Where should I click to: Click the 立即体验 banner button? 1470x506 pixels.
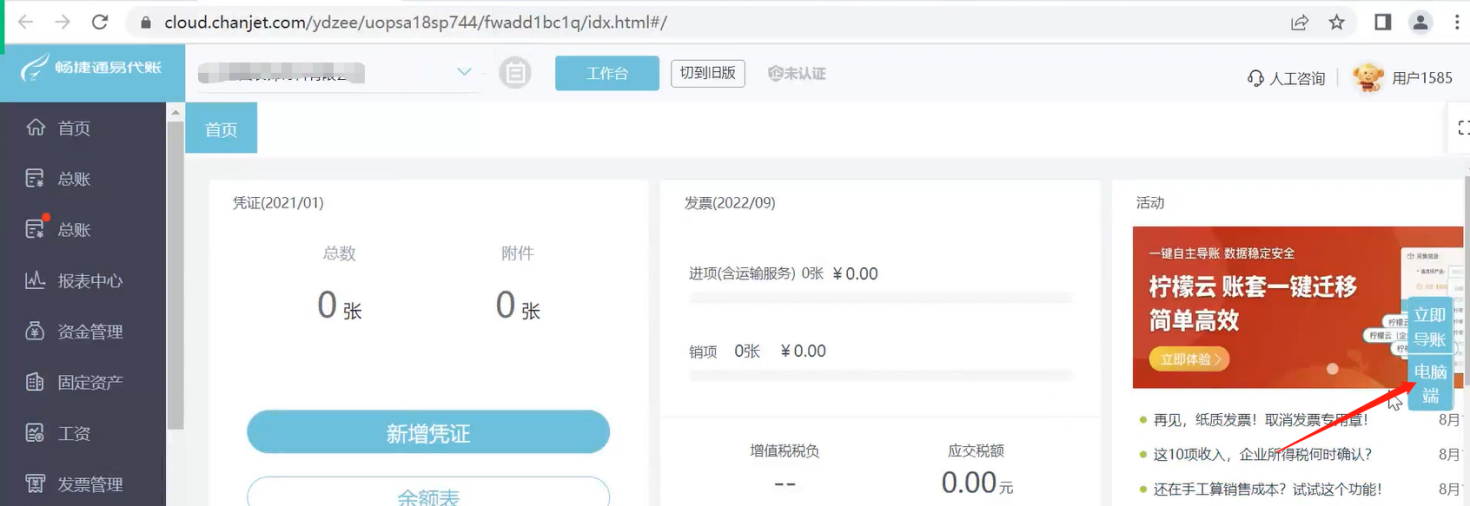(x=1189, y=359)
